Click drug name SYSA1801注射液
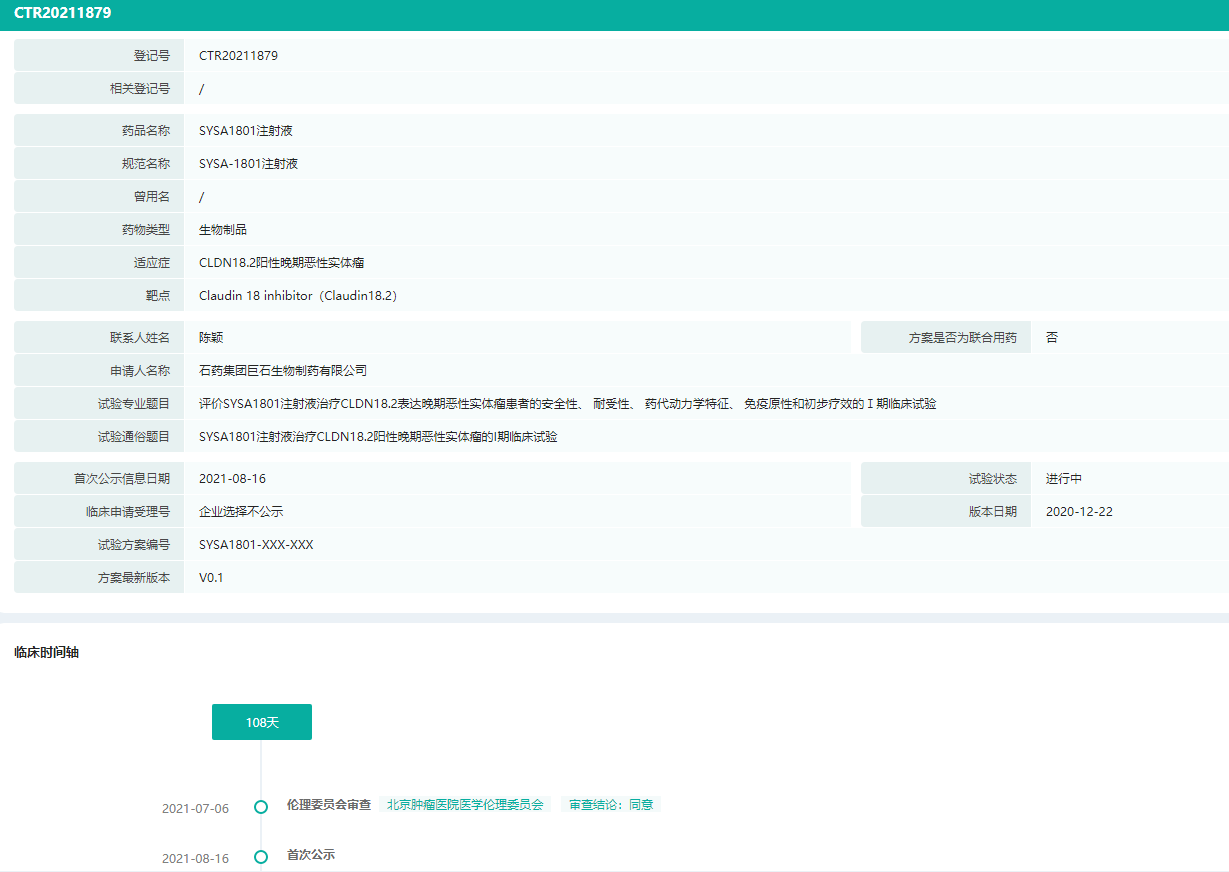This screenshot has width=1229, height=872. [245, 131]
